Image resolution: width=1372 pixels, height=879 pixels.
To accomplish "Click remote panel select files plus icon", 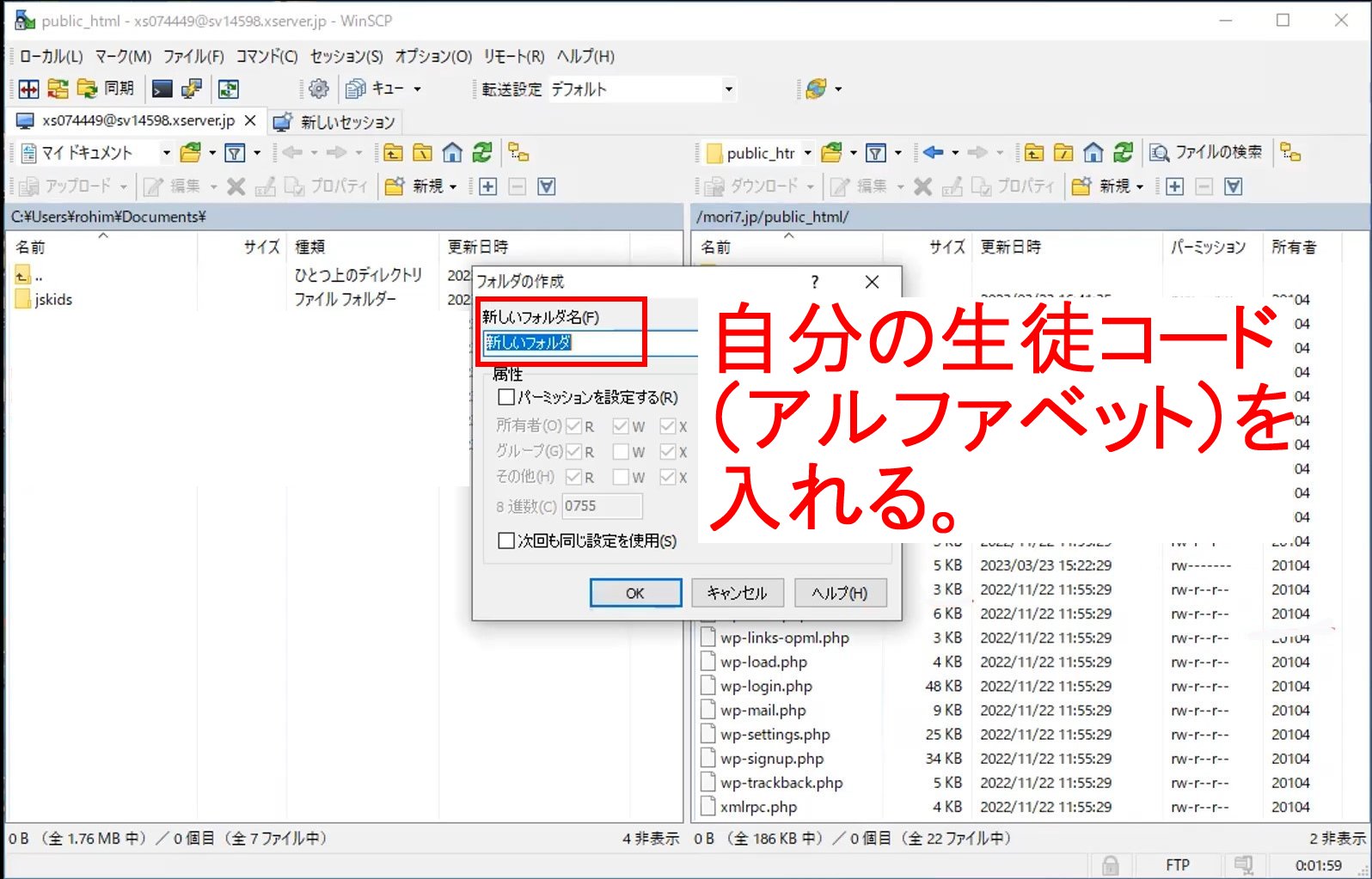I will pyautogui.click(x=1175, y=186).
